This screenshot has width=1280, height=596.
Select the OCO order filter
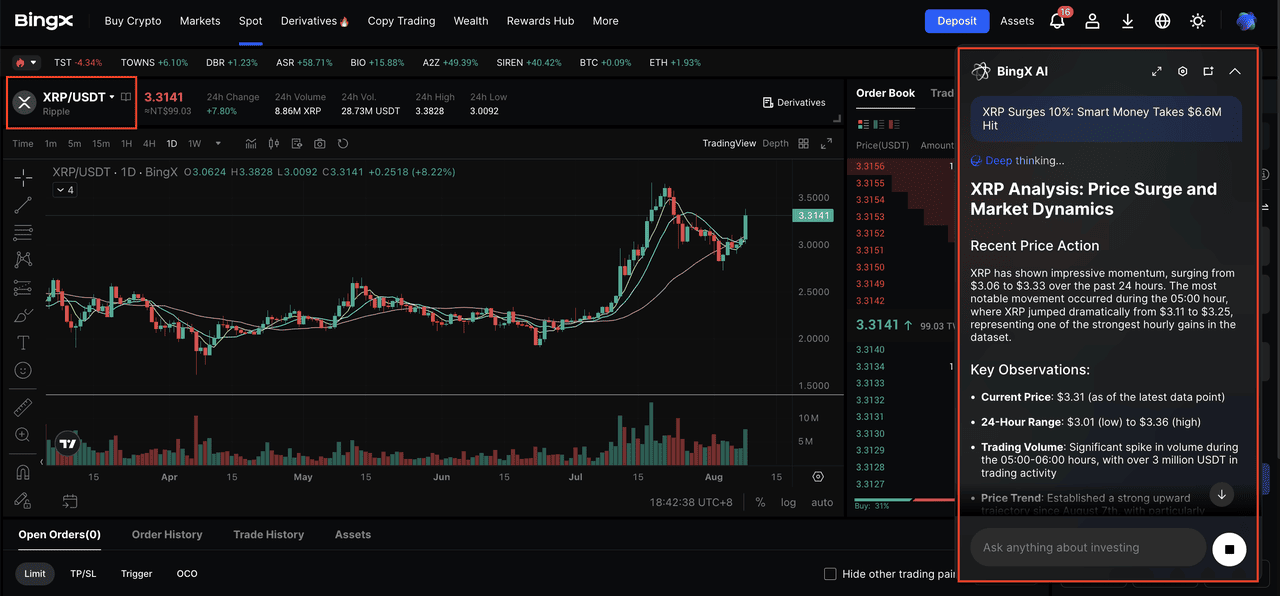pos(187,574)
